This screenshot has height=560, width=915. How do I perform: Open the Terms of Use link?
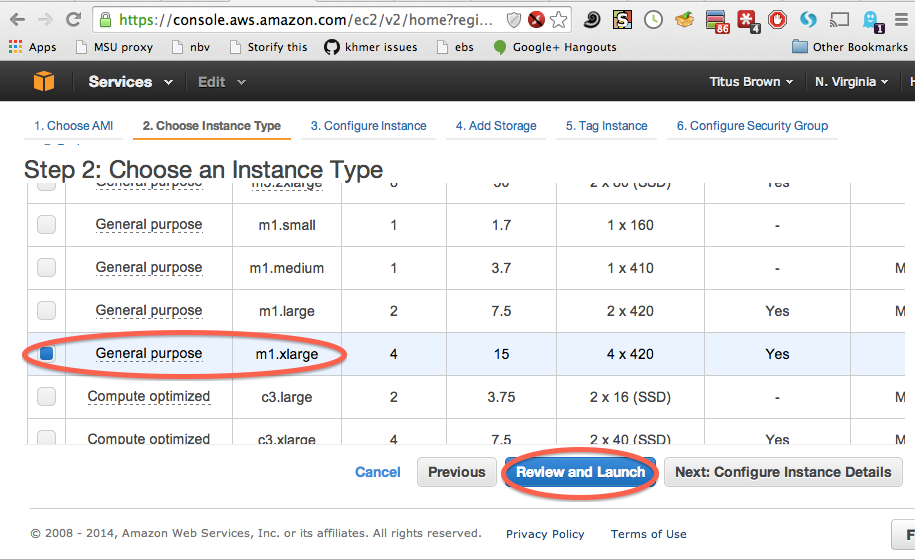(648, 534)
